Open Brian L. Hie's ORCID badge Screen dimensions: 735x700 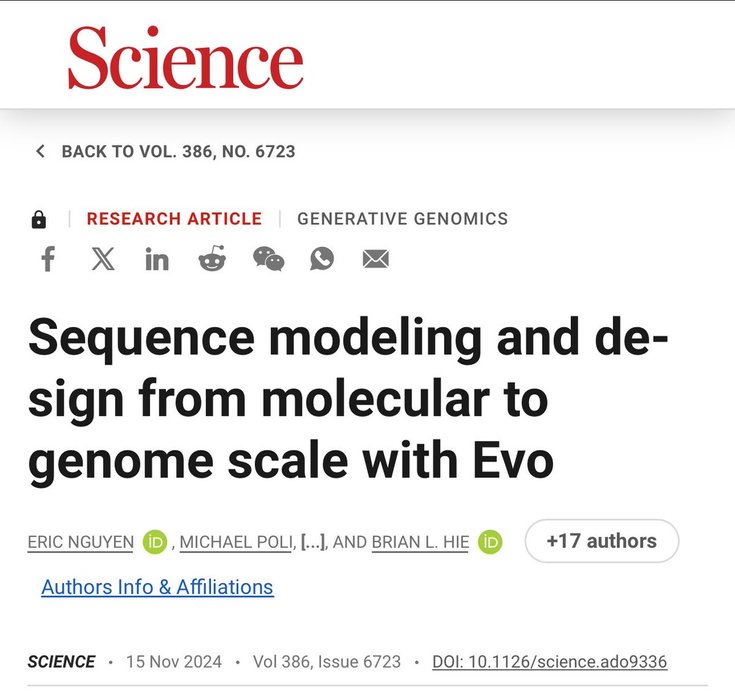[x=490, y=542]
